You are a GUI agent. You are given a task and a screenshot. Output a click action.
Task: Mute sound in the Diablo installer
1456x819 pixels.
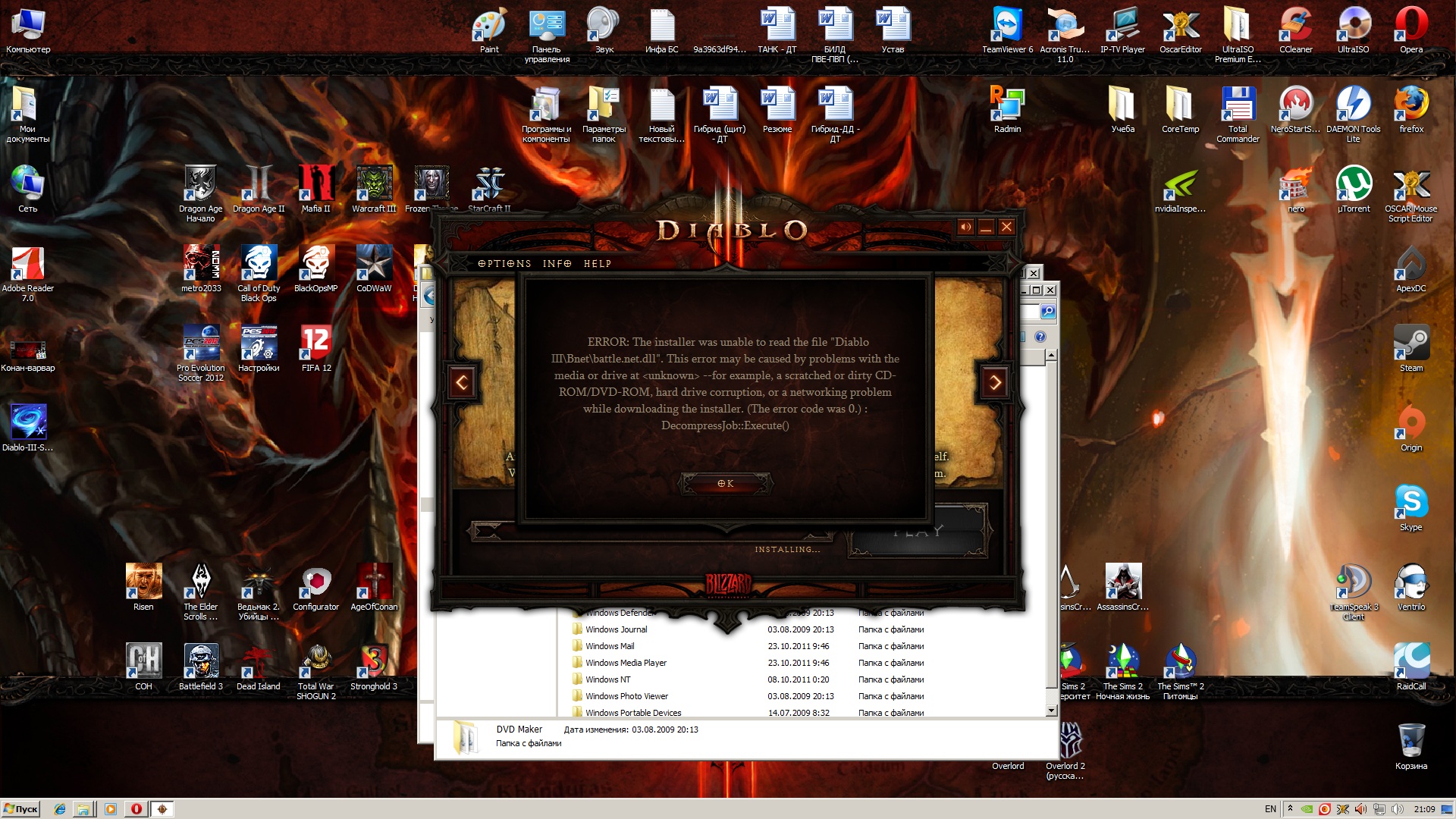(x=965, y=227)
